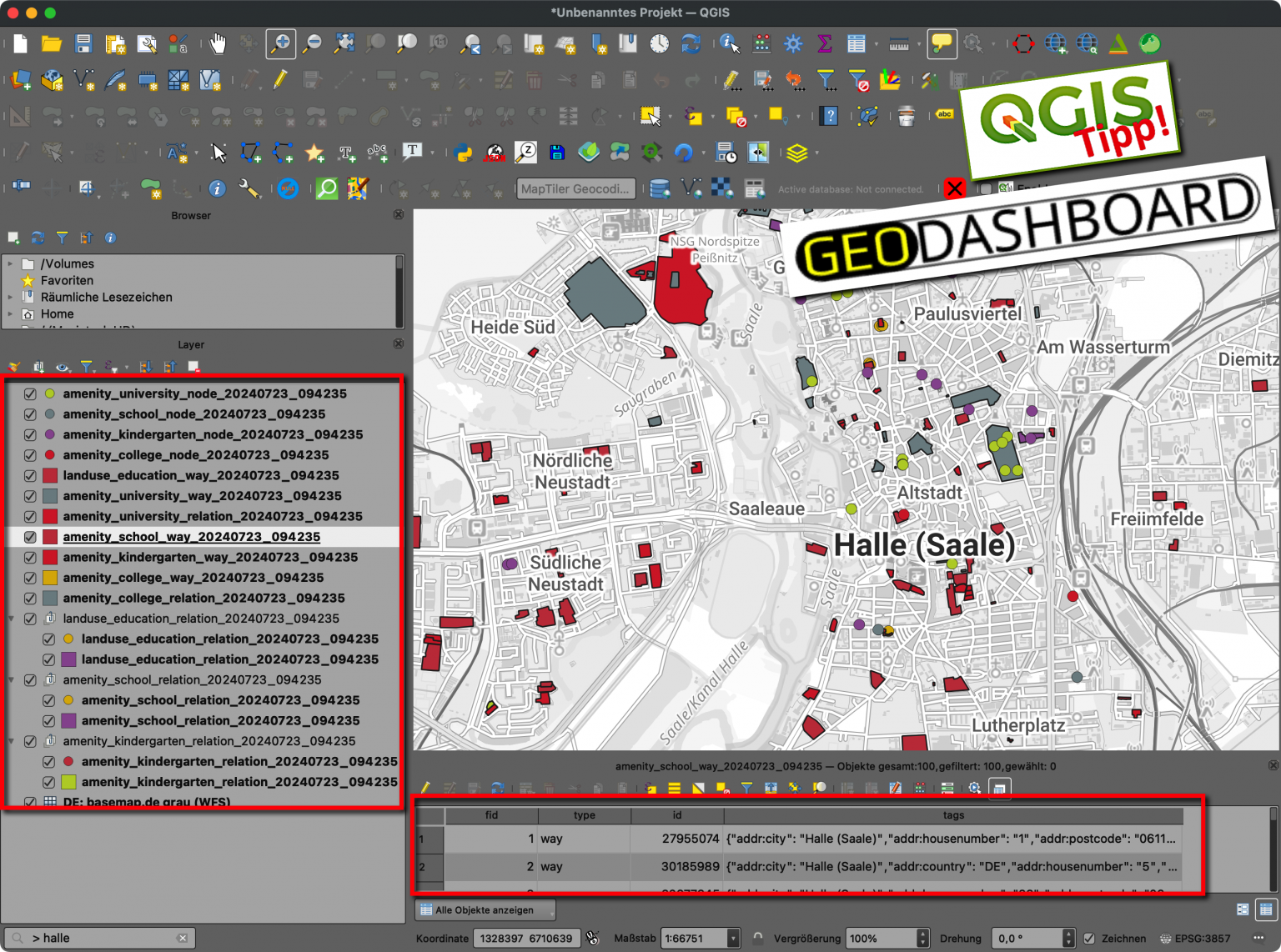Hide the amenity_university_node layer
This screenshot has height=952, width=1281.
(x=30, y=393)
